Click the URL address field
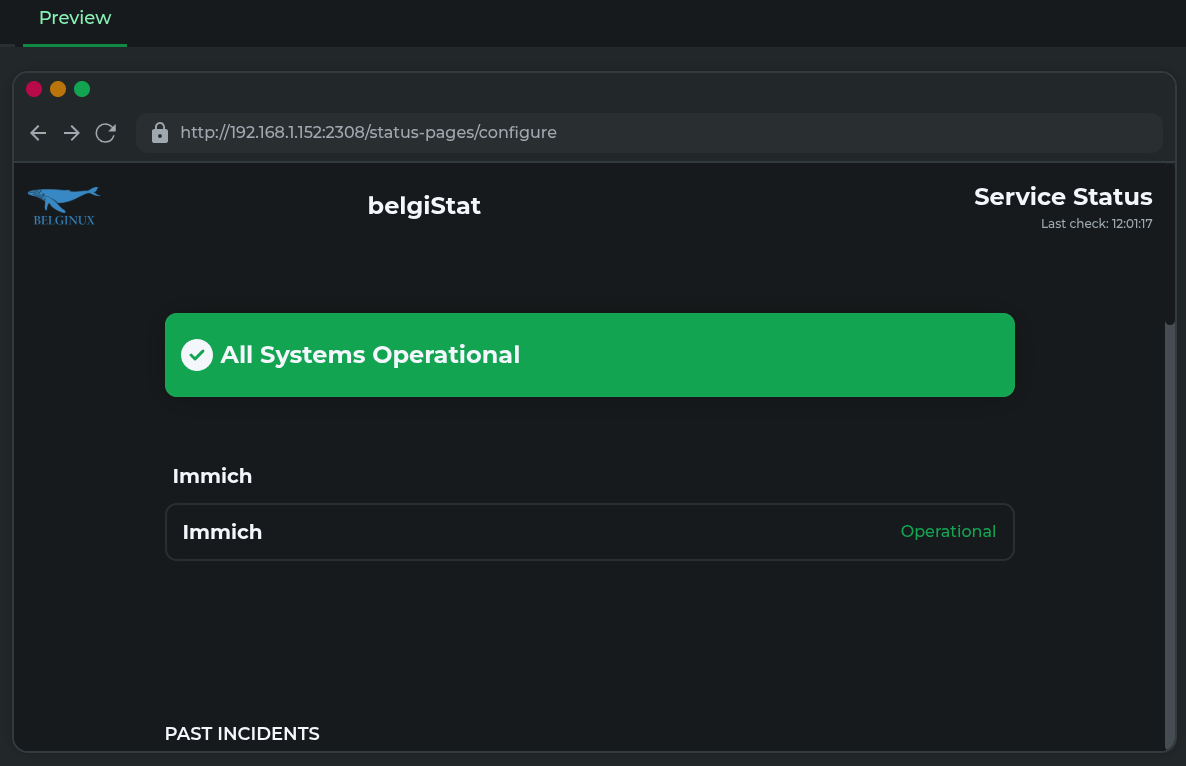 pyautogui.click(x=649, y=132)
